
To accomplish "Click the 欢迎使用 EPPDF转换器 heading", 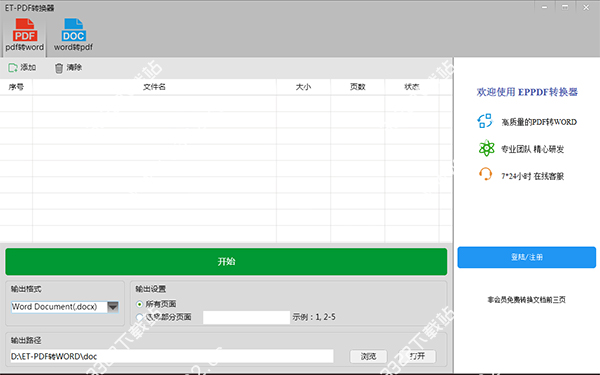I will coord(527,92).
